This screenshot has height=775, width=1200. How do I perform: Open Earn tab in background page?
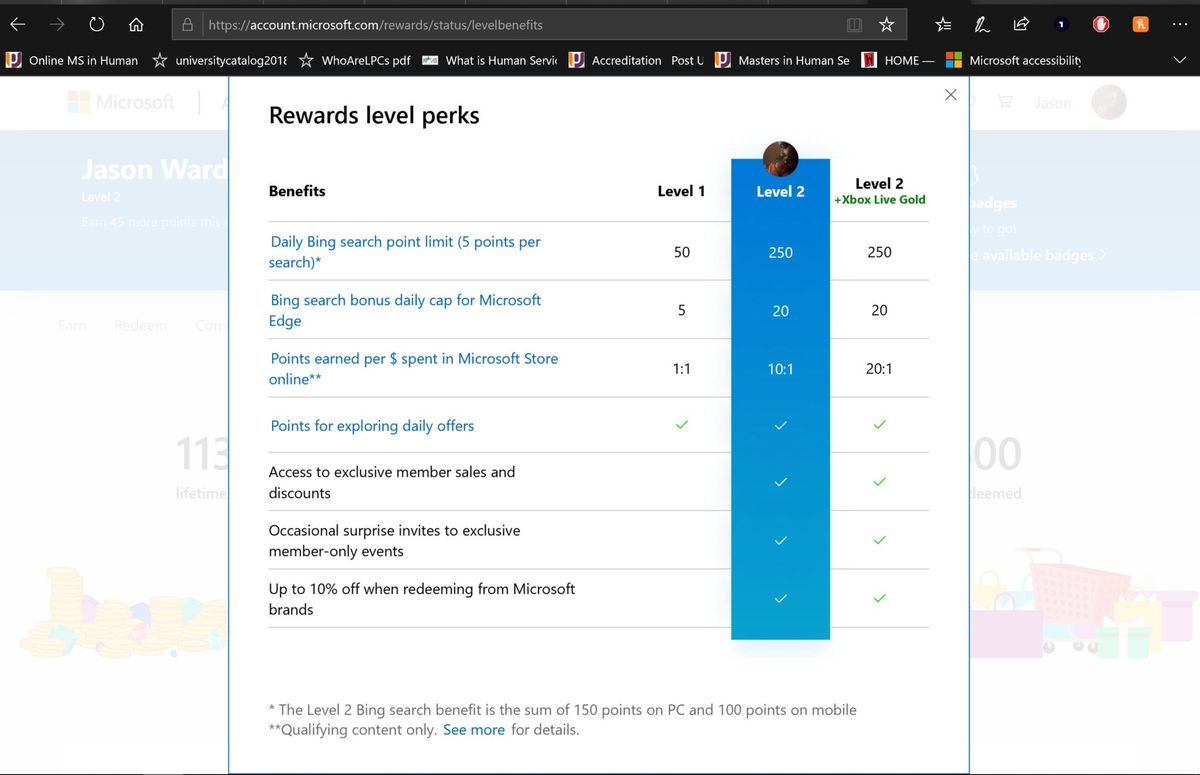[x=72, y=325]
